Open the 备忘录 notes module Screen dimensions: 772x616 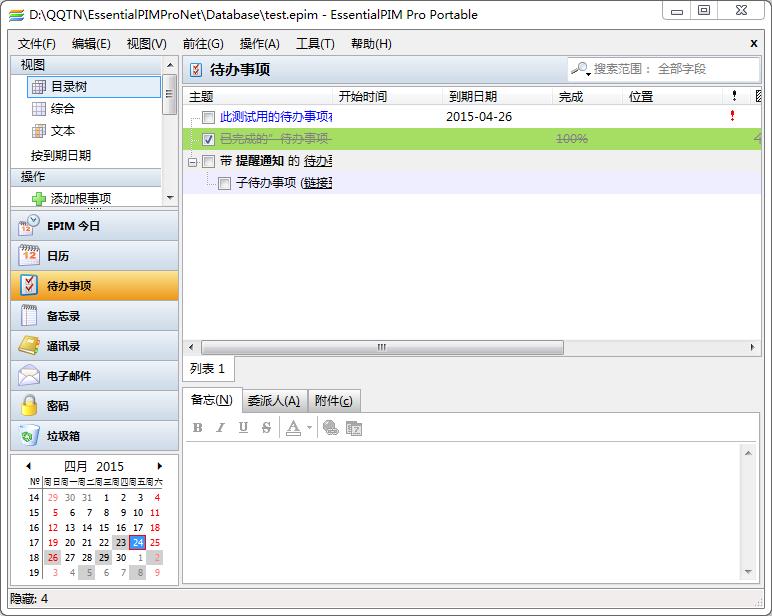(94, 316)
